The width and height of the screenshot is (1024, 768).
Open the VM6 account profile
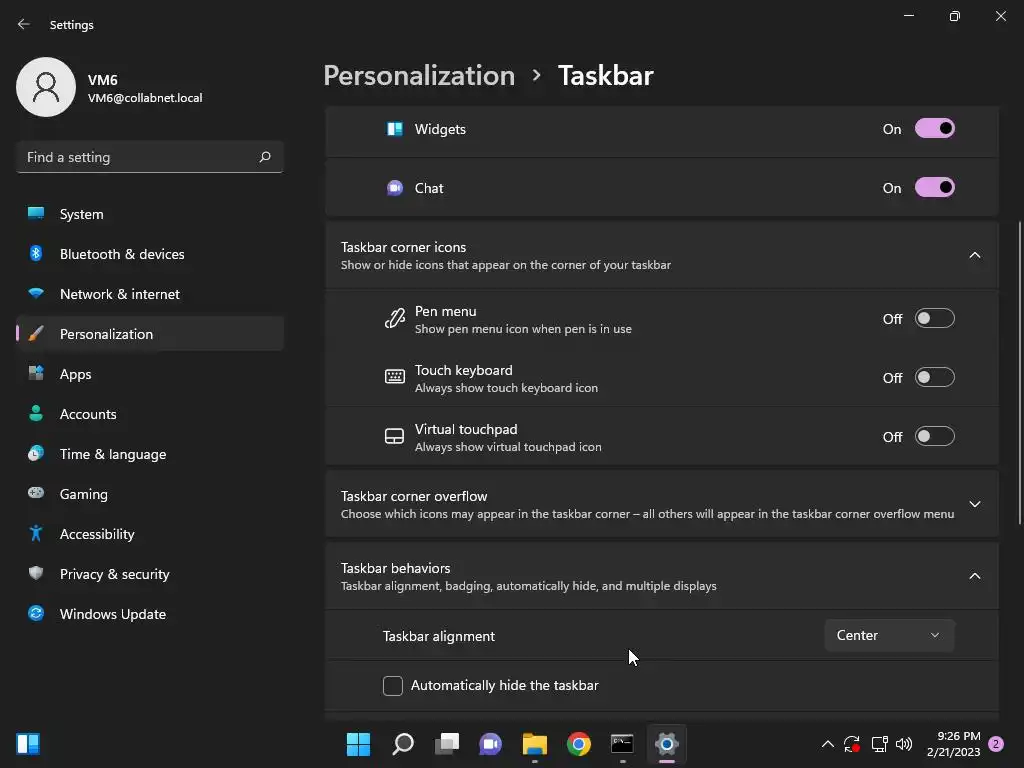(110, 88)
